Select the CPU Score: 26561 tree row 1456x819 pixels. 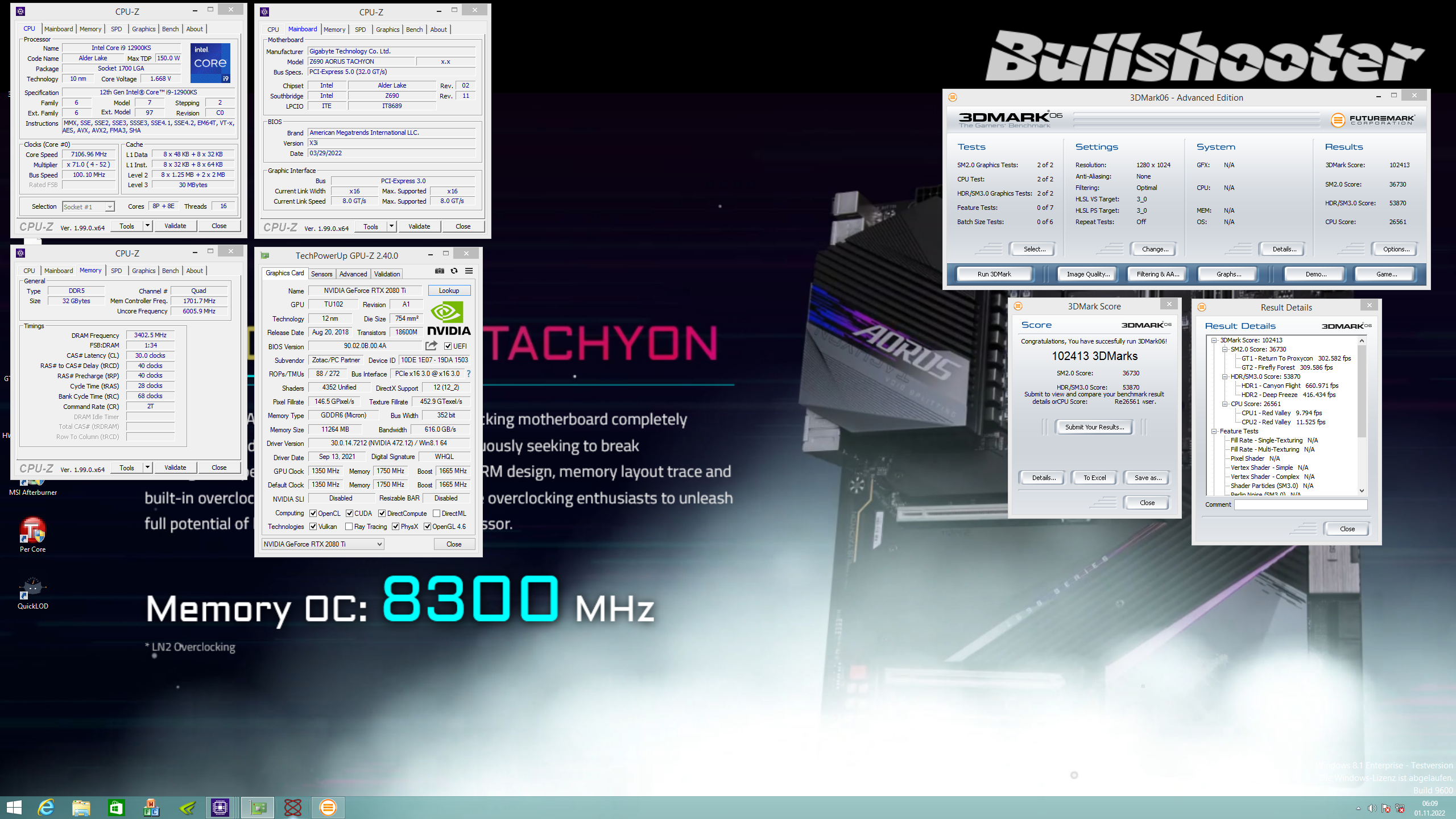click(1255, 404)
